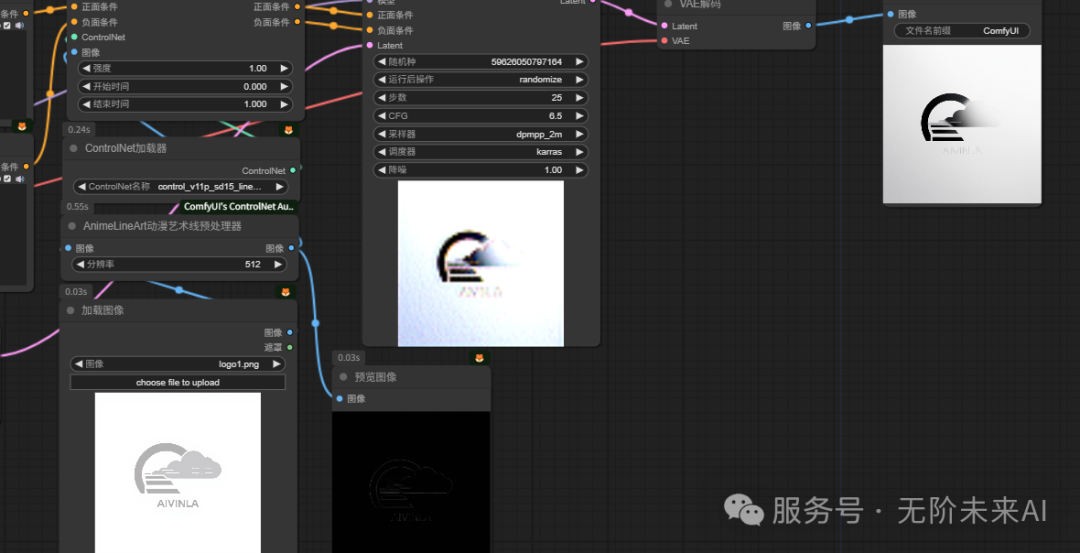This screenshot has width=1080, height=553.
Task: Select next image after logo1.png with right arrow
Action: tap(276, 364)
